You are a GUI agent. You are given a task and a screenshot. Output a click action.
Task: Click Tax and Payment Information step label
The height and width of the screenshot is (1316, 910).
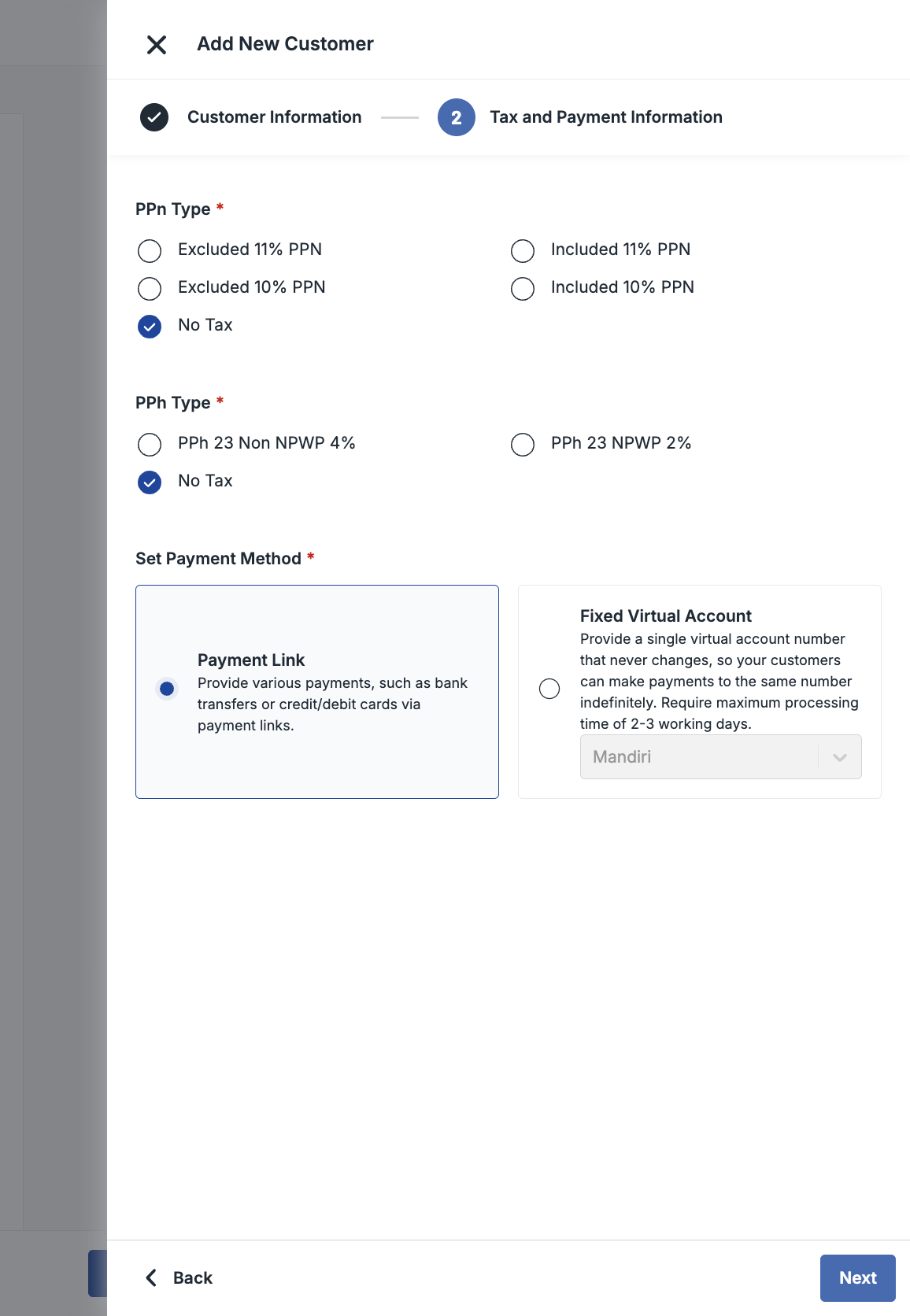[x=605, y=117]
